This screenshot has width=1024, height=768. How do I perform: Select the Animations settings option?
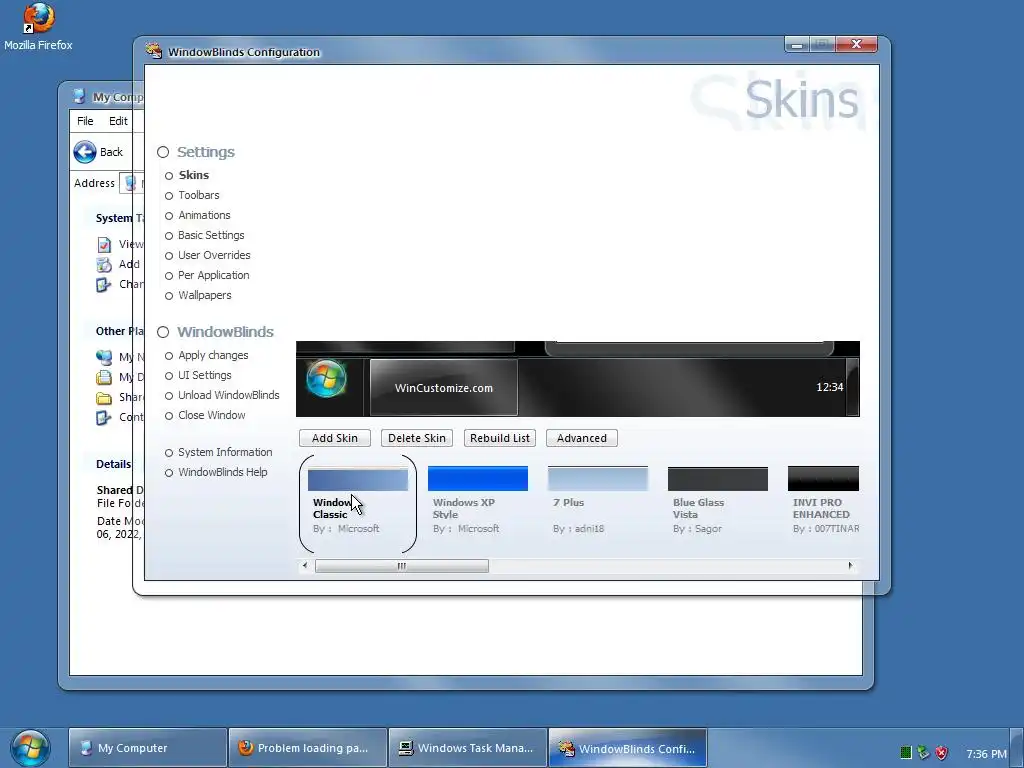pos(204,216)
